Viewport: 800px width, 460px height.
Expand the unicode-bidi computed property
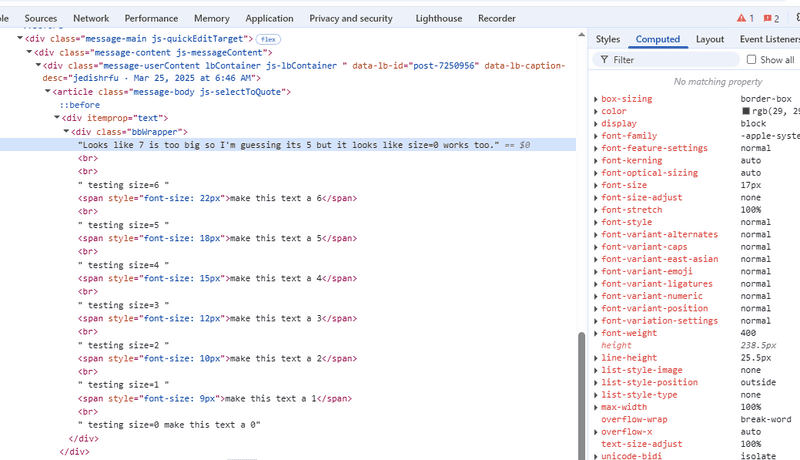[595, 456]
